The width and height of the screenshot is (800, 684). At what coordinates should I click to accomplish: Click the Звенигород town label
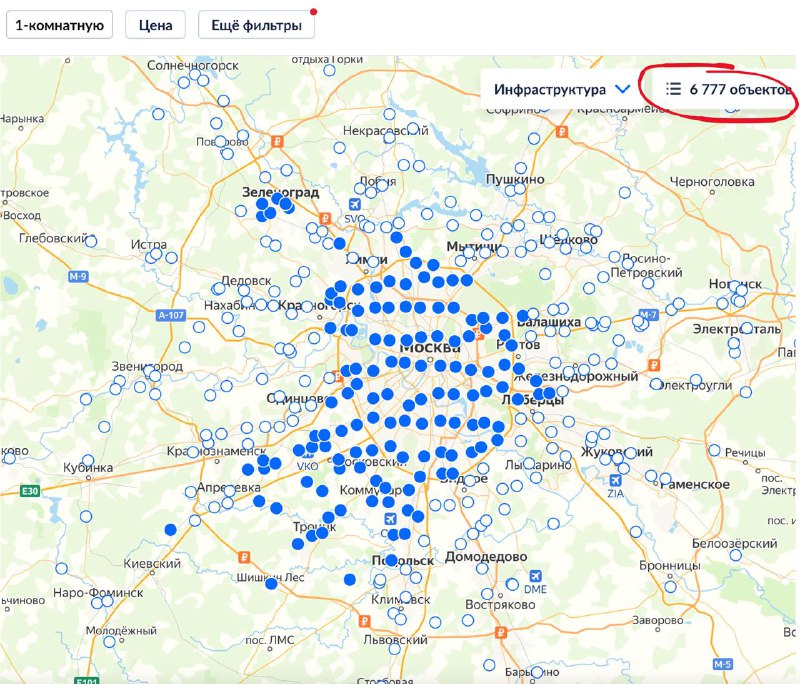(147, 366)
